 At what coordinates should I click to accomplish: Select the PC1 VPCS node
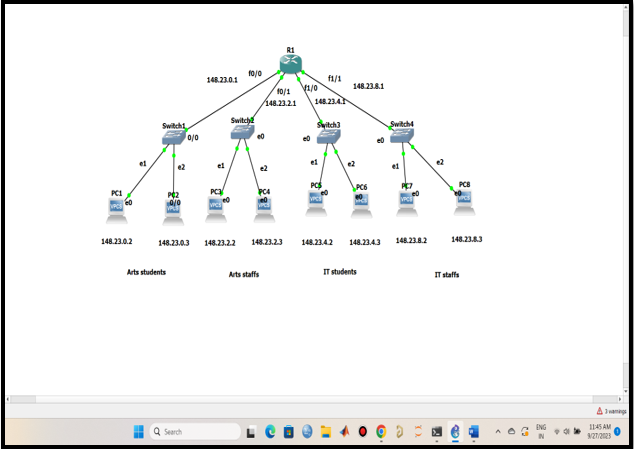coord(116,211)
